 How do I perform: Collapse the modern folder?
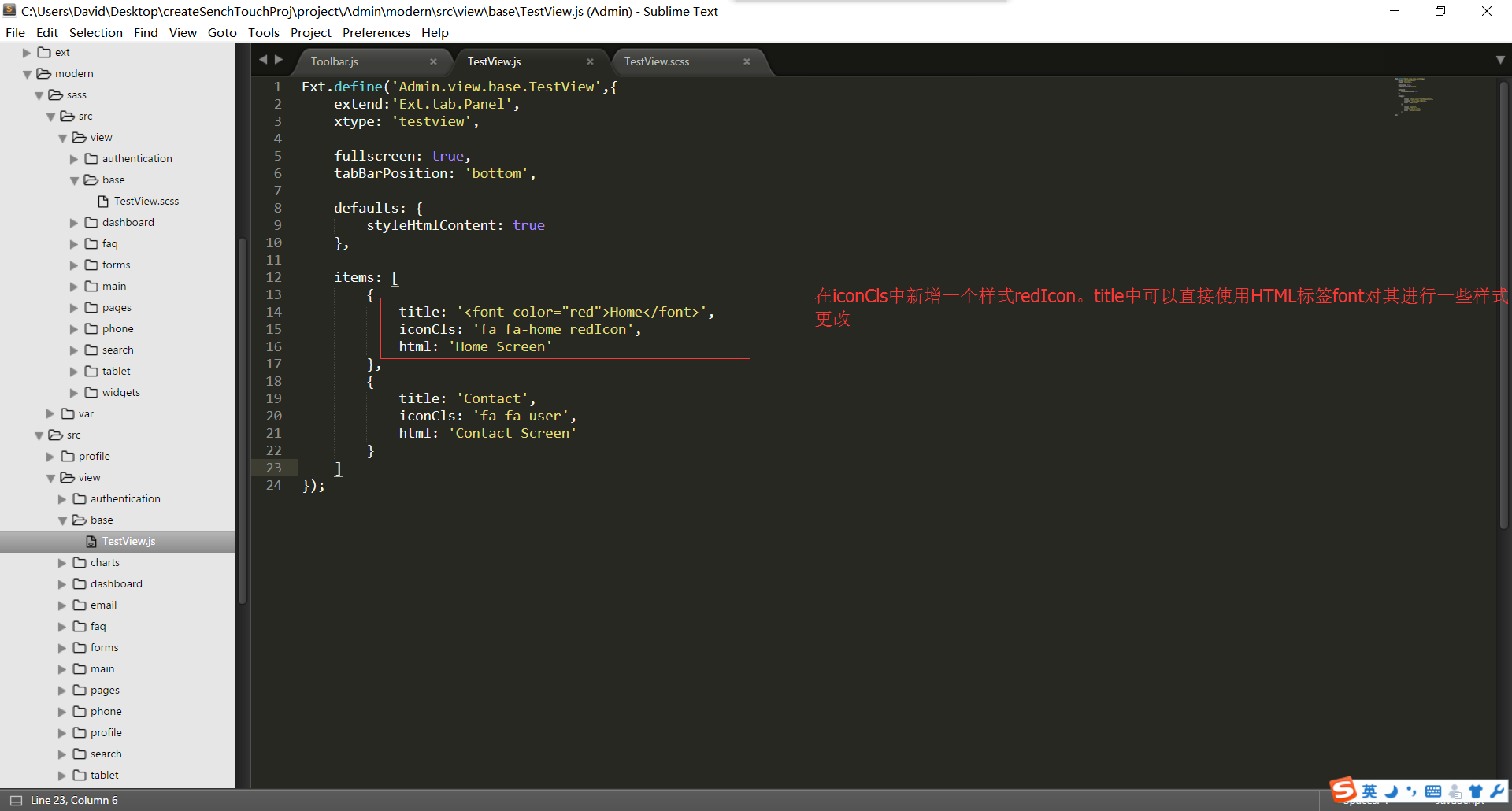(x=27, y=74)
